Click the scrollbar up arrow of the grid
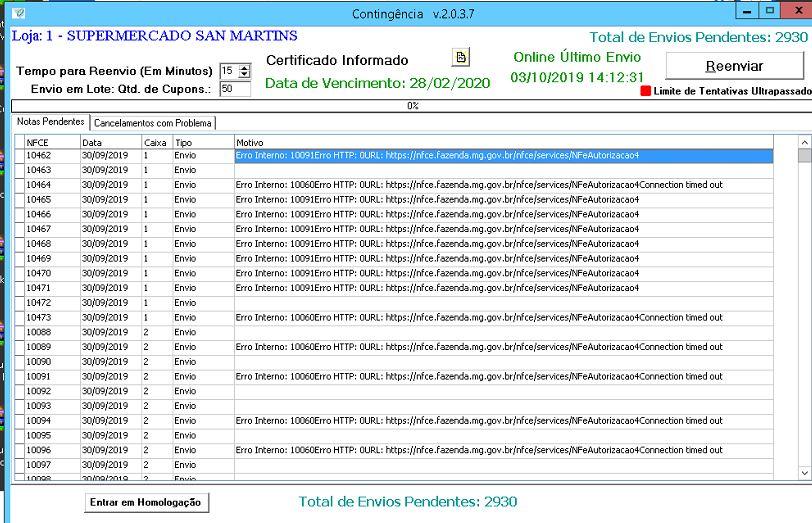 click(804, 142)
